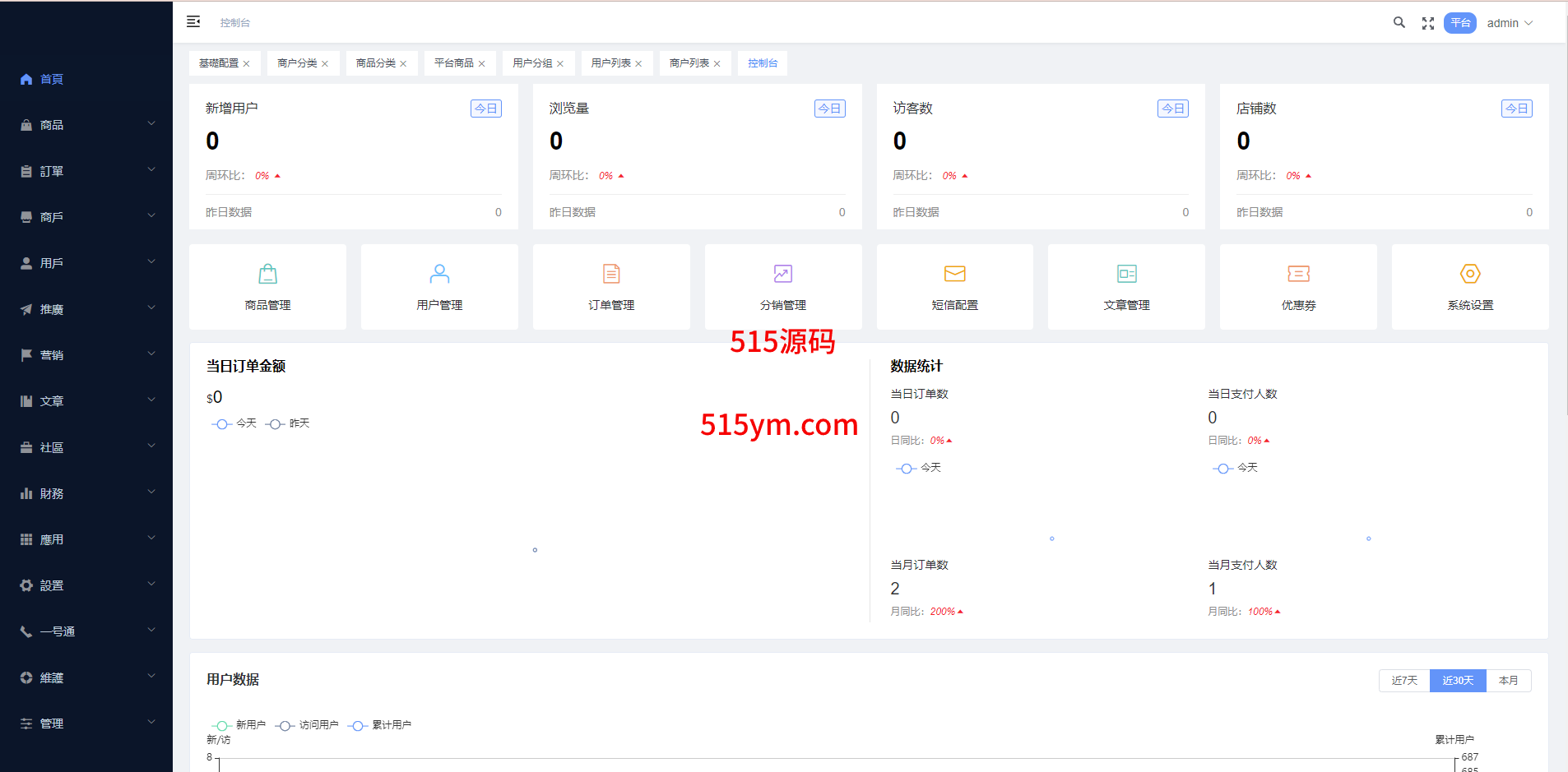Open the 分销管理 chart icon shortcut
The height and width of the screenshot is (772, 1568).
(x=782, y=274)
